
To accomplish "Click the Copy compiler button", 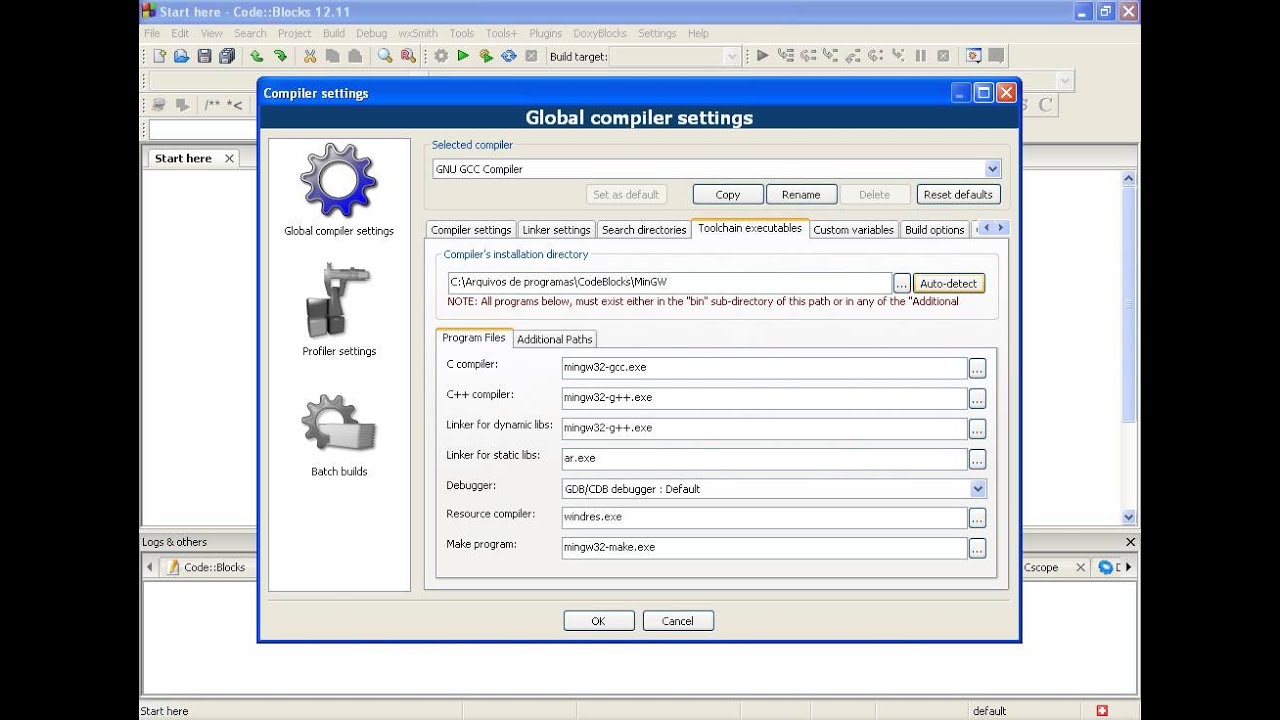I will pyautogui.click(x=728, y=194).
